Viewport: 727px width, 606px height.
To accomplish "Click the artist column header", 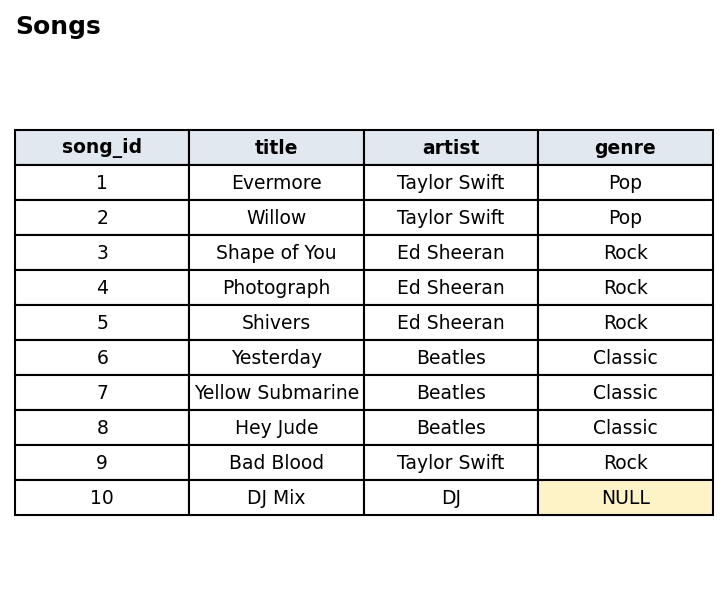I will tap(450, 148).
